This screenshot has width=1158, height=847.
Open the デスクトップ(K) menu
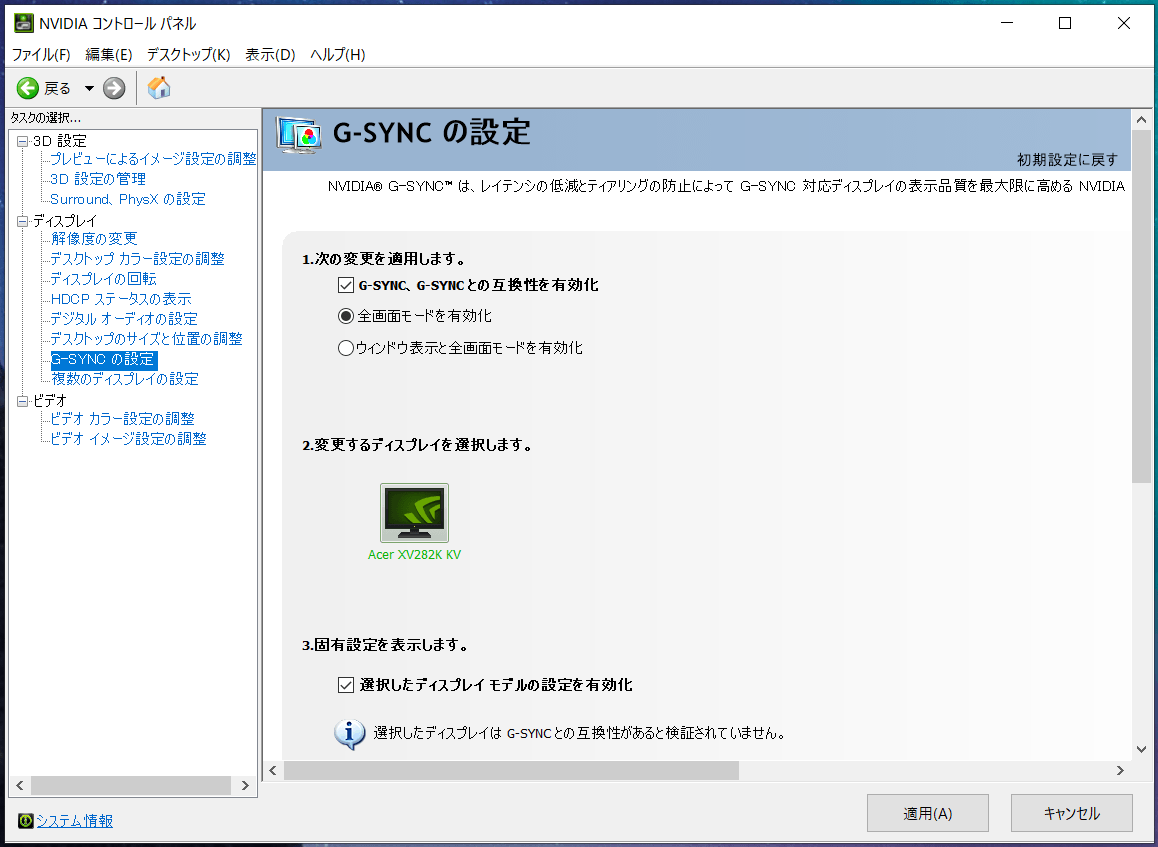pyautogui.click(x=188, y=55)
